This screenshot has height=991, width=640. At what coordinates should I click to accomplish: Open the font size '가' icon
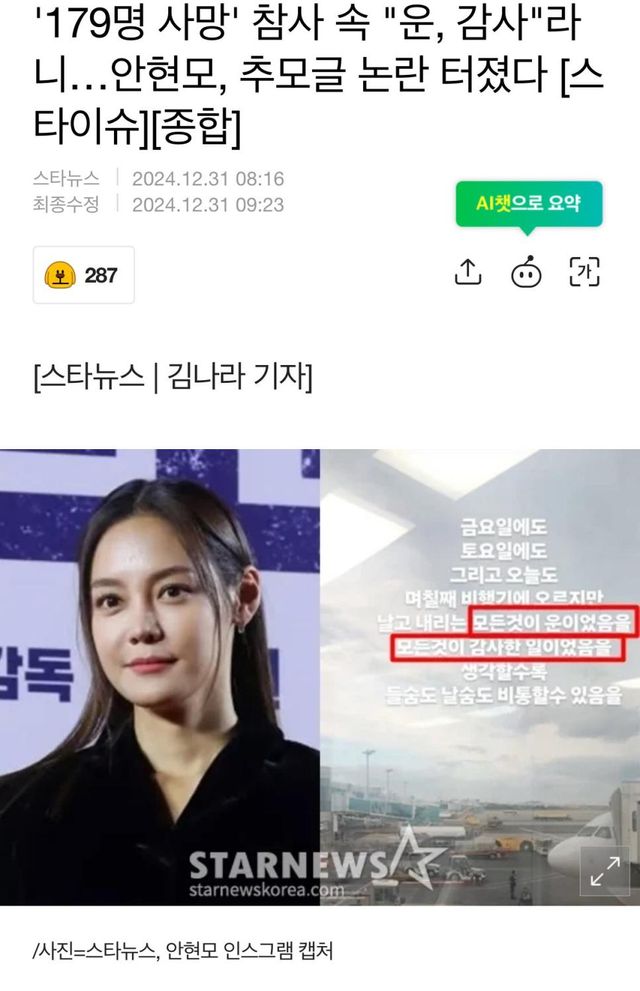585,272
